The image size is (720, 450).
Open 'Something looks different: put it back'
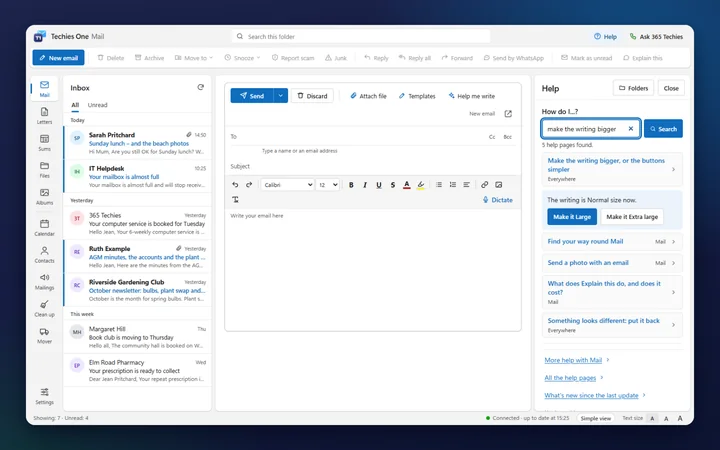click(x=612, y=325)
